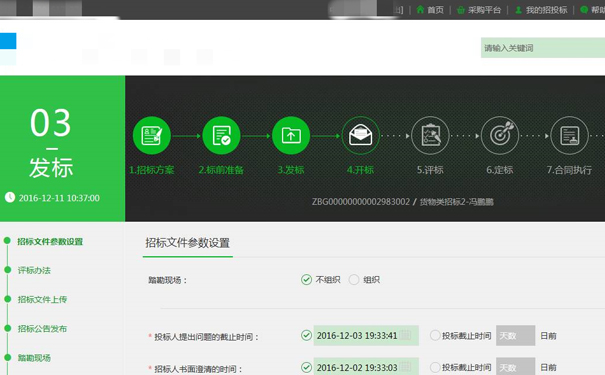Open step 2 标前准备 icon
The image size is (605, 375).
(221, 136)
